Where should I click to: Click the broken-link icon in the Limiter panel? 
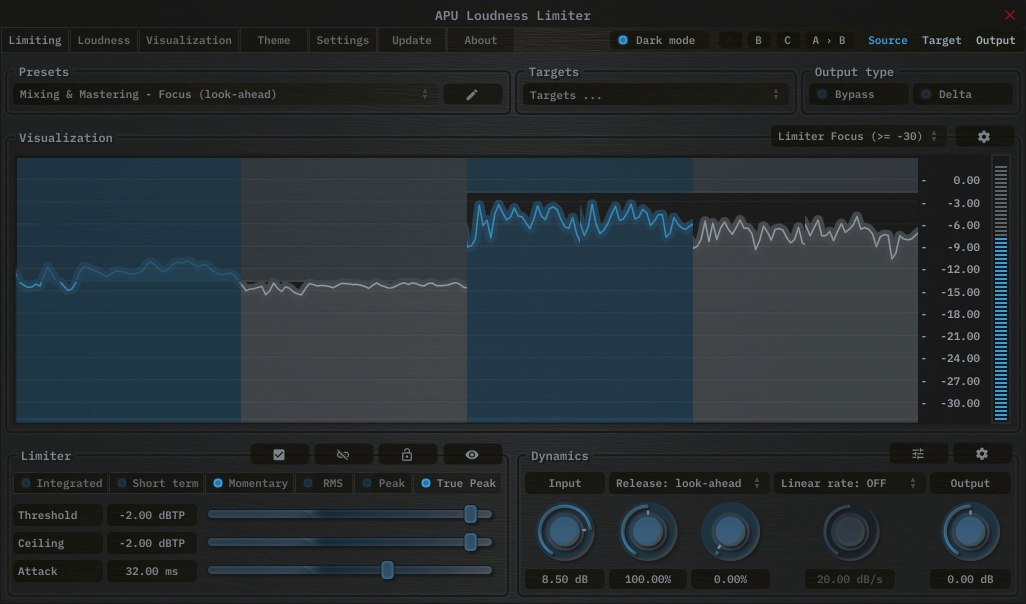343,454
